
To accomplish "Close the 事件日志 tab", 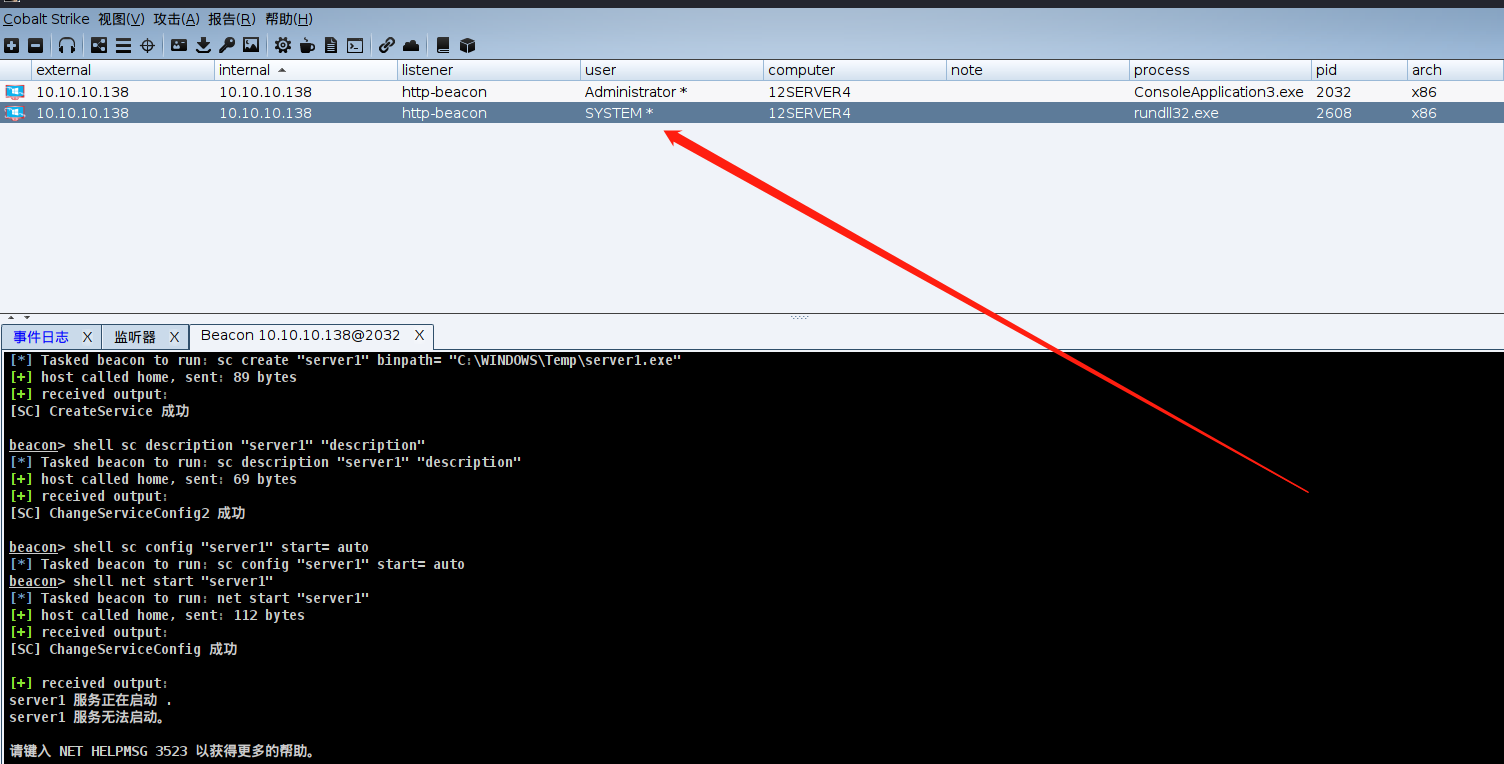I will coord(87,337).
